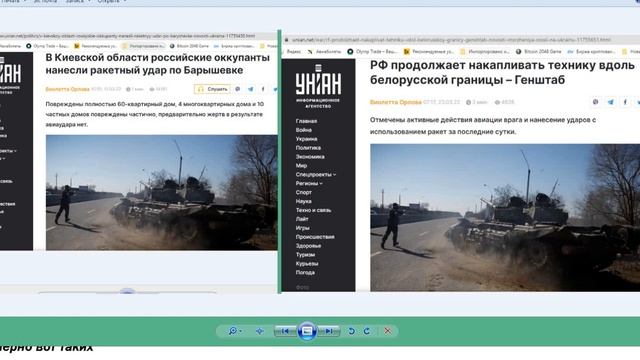The image size is (640, 360).
Task: Go to next image in photo viewer
Action: 329,331
